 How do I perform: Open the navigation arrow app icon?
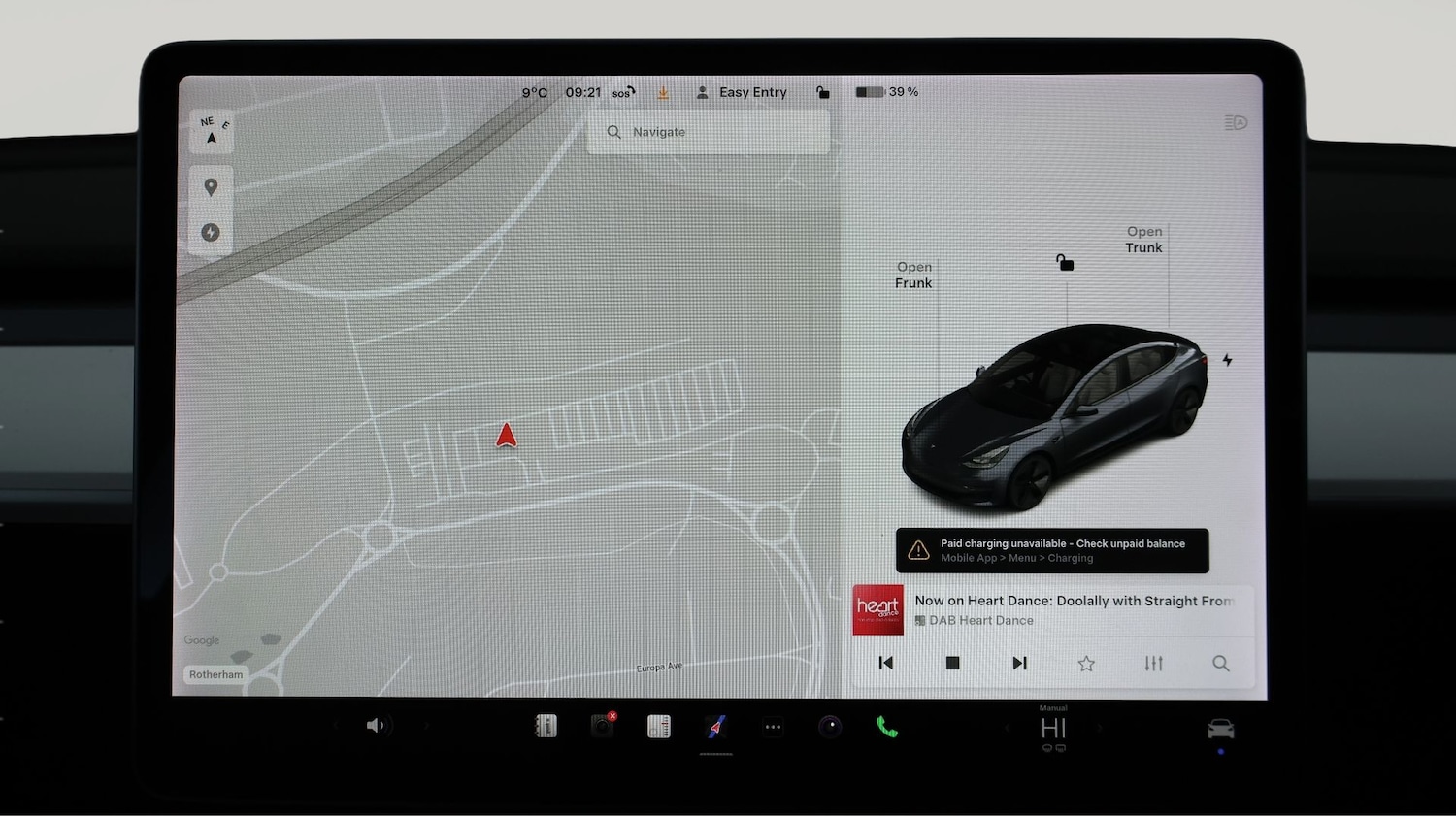(715, 726)
